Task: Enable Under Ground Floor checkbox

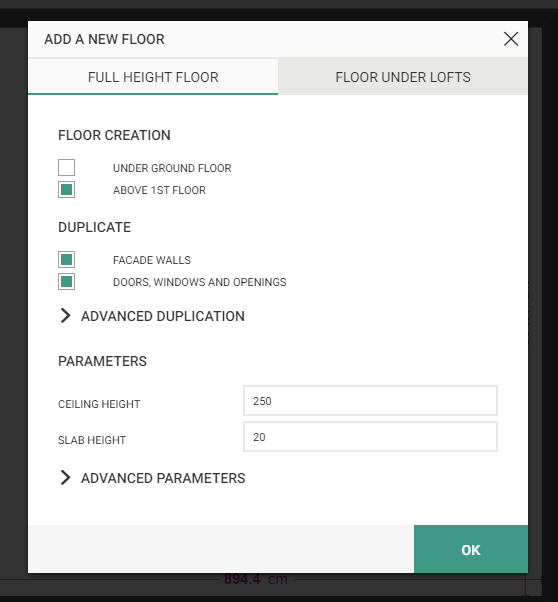Action: click(66, 167)
